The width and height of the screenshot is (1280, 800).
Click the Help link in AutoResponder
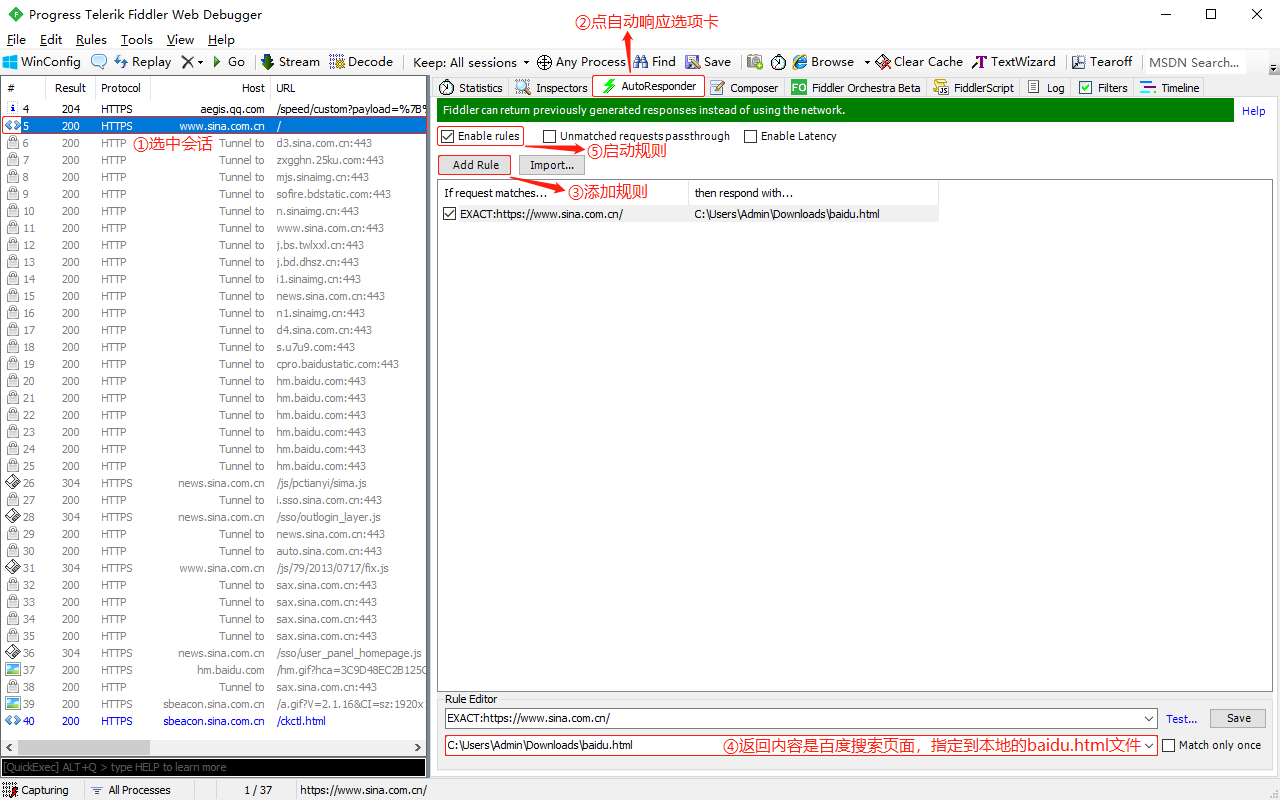[x=1253, y=111]
